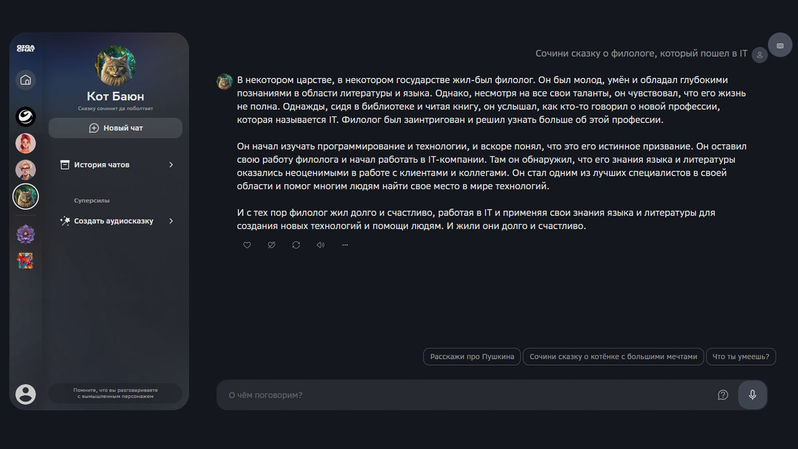The image size is (798, 449).
Task: Click the top-right keyboard icon button
Action: pyautogui.click(x=780, y=46)
